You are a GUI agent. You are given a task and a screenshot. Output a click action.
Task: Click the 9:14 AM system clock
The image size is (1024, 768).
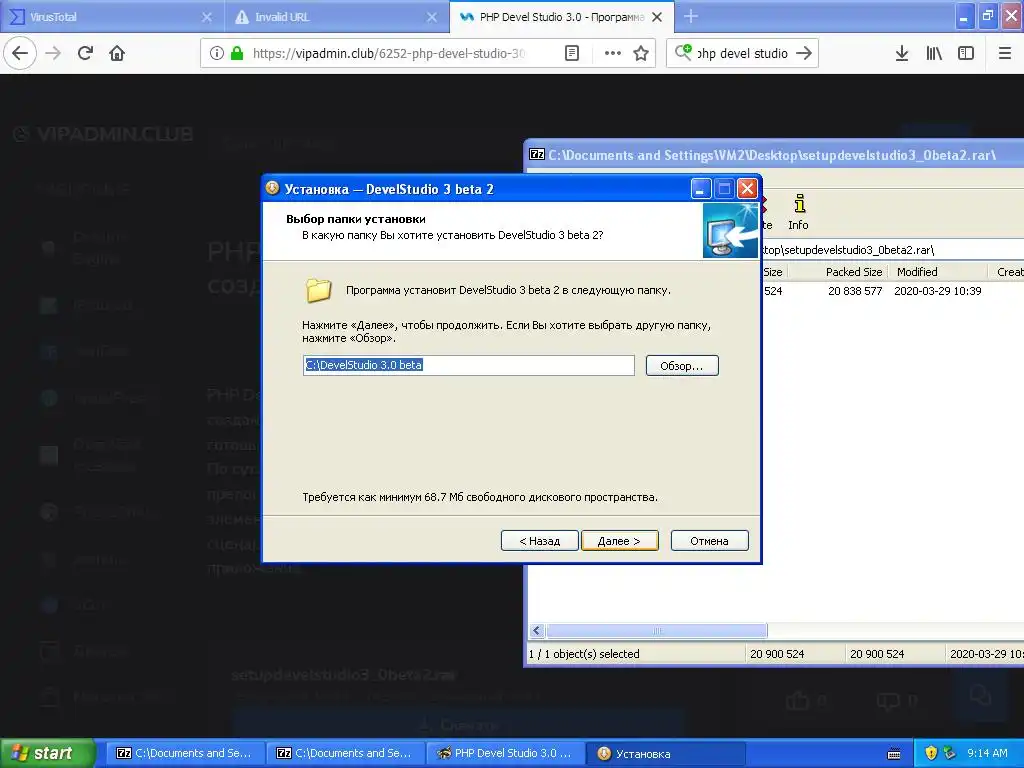tap(987, 753)
